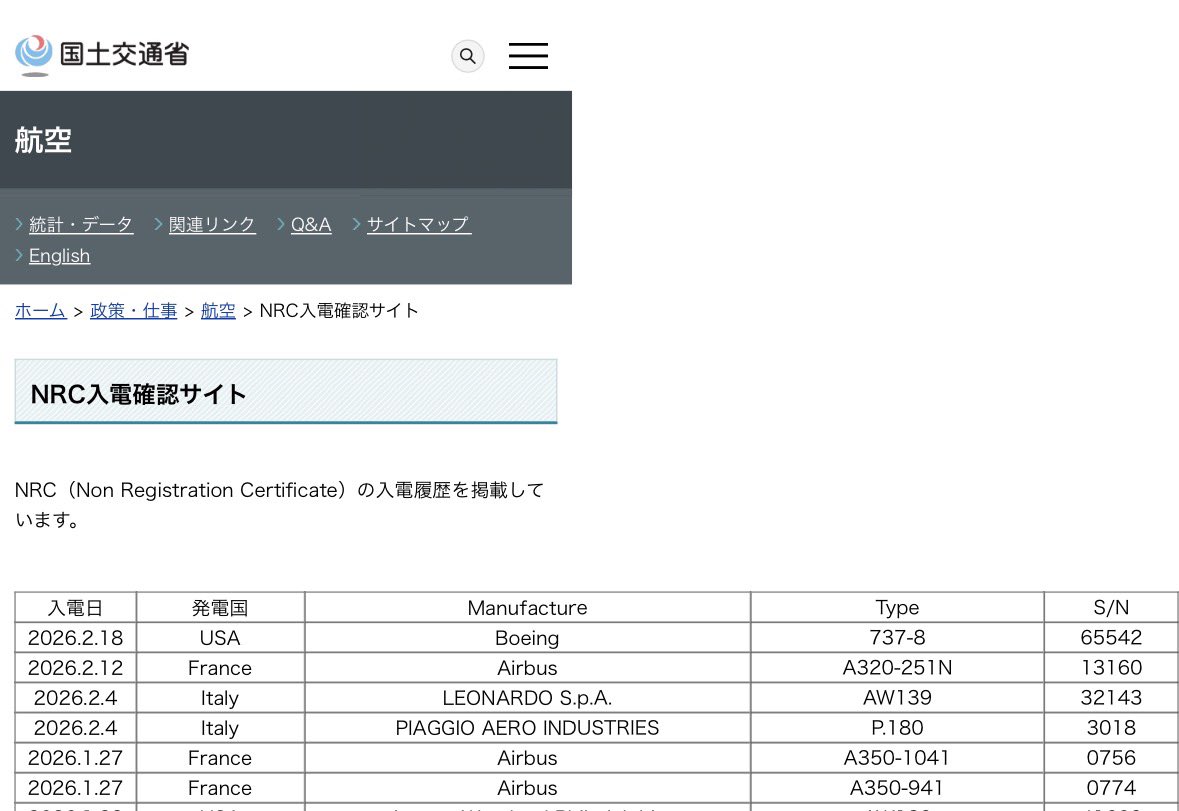Go to 航空 breadcrumb link
The width and height of the screenshot is (1179, 811).
pyautogui.click(x=218, y=310)
